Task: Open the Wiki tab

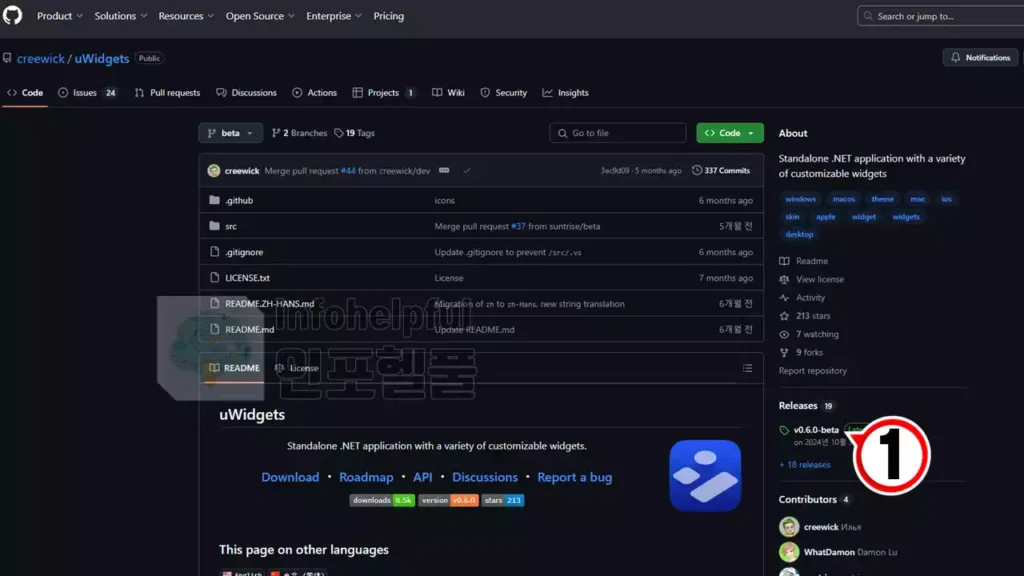Action: tap(448, 93)
